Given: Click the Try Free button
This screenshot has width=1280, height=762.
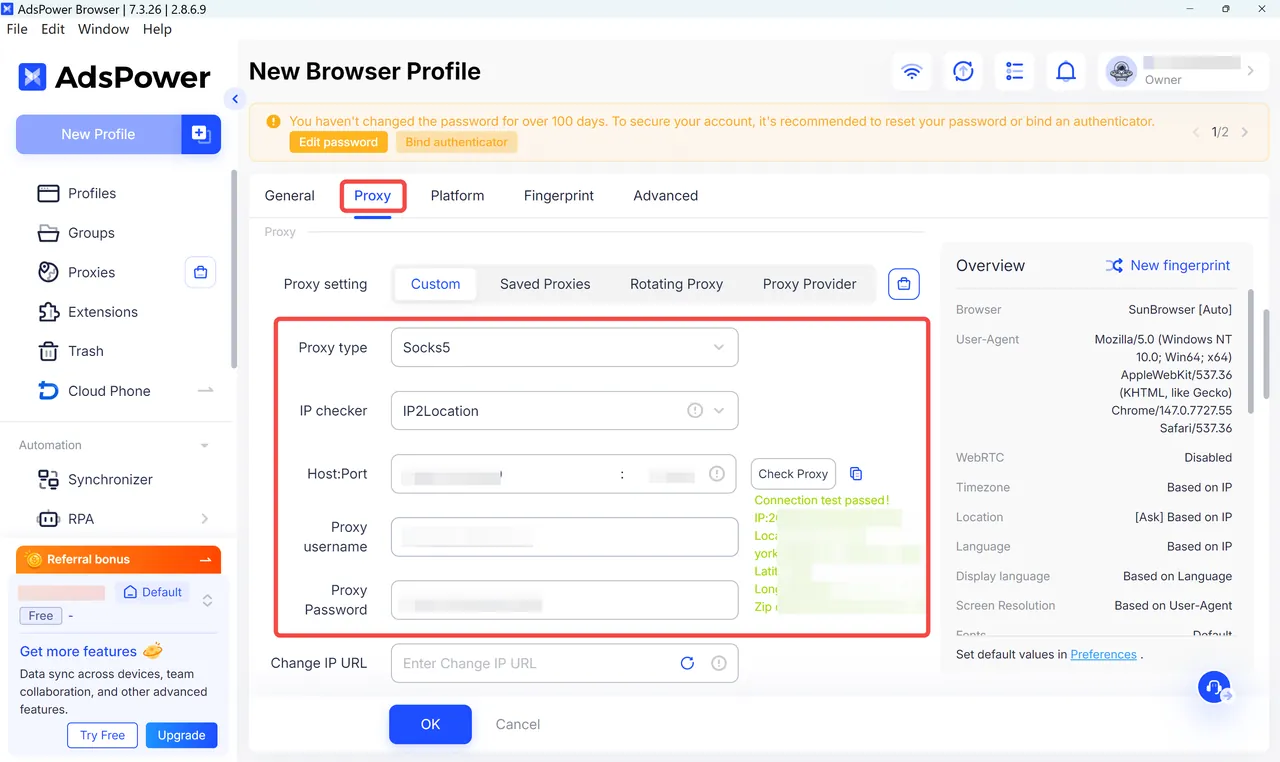Looking at the screenshot, I should coord(103,735).
